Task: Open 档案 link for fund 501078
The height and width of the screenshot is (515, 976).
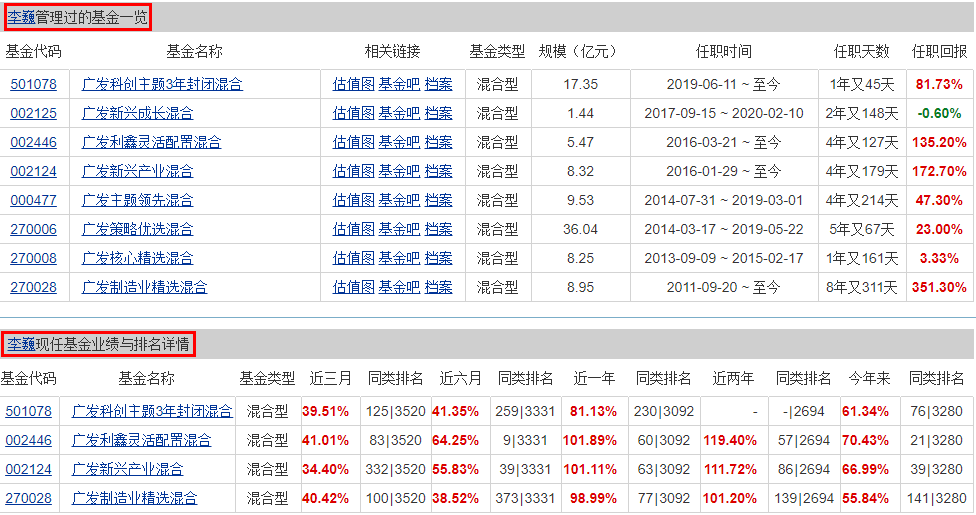Action: click(x=438, y=84)
